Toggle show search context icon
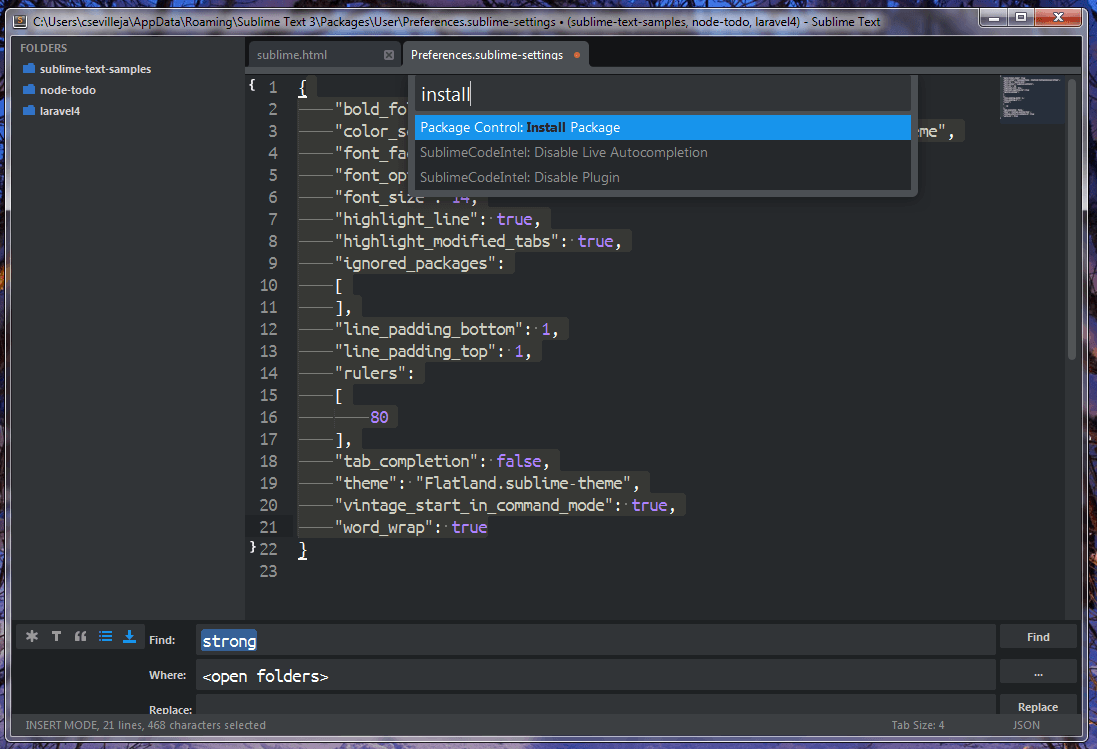The image size is (1097, 749). (x=105, y=636)
